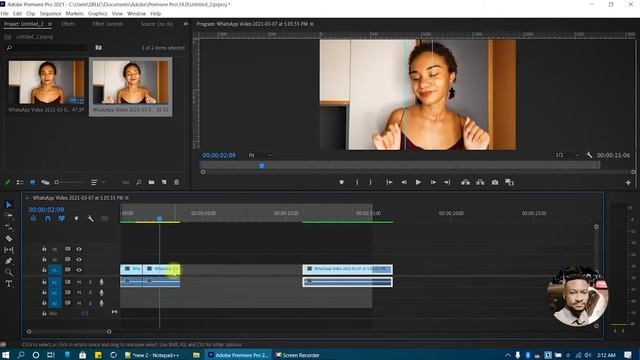
Task: Open Program monitor settings wrench
Action: (589, 155)
